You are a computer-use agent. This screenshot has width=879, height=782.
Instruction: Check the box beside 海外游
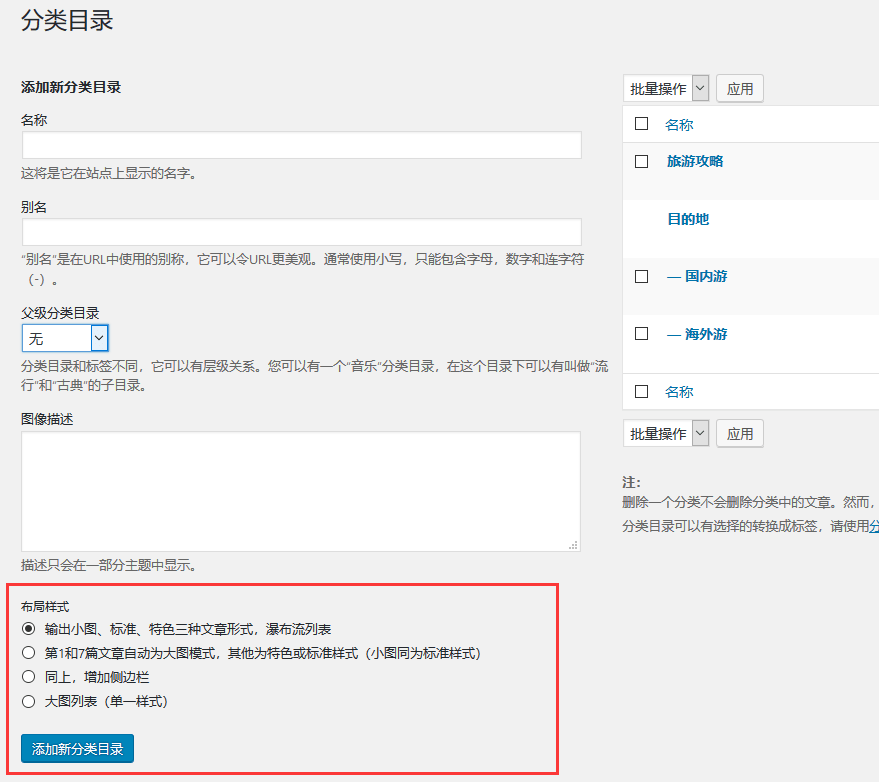[x=642, y=334]
